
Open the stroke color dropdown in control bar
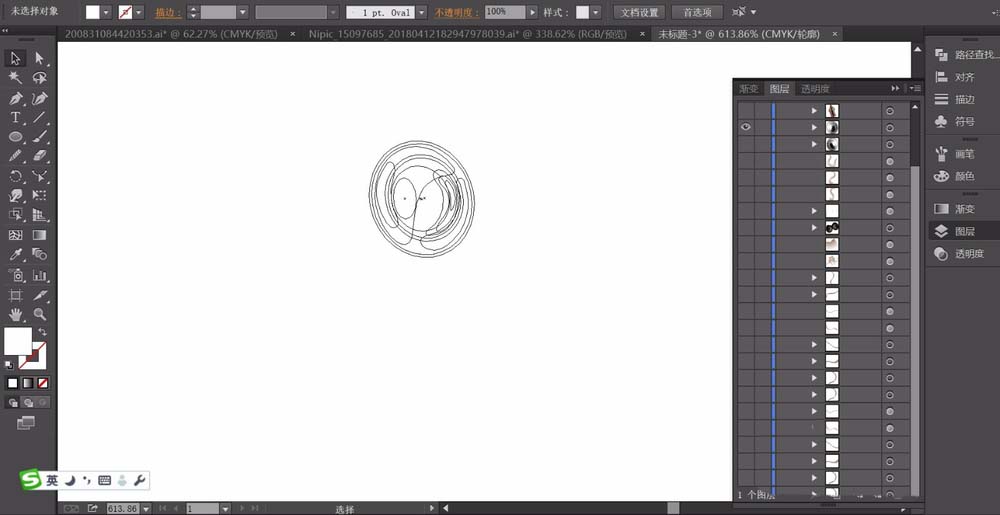[138, 12]
